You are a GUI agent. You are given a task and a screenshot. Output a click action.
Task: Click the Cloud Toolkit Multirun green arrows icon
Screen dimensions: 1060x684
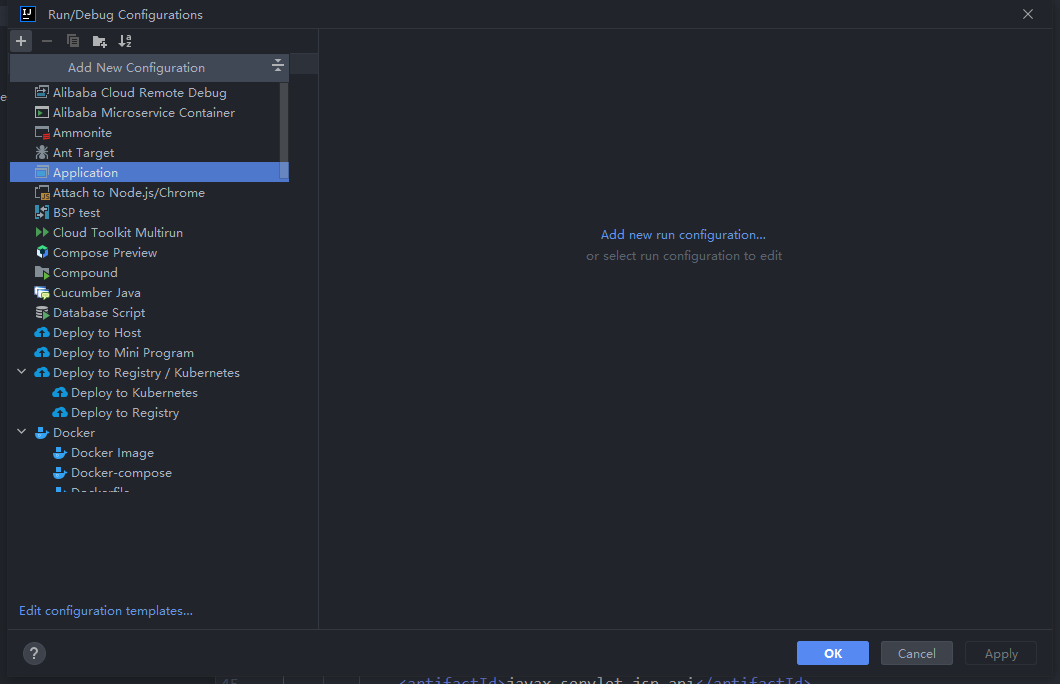click(42, 232)
